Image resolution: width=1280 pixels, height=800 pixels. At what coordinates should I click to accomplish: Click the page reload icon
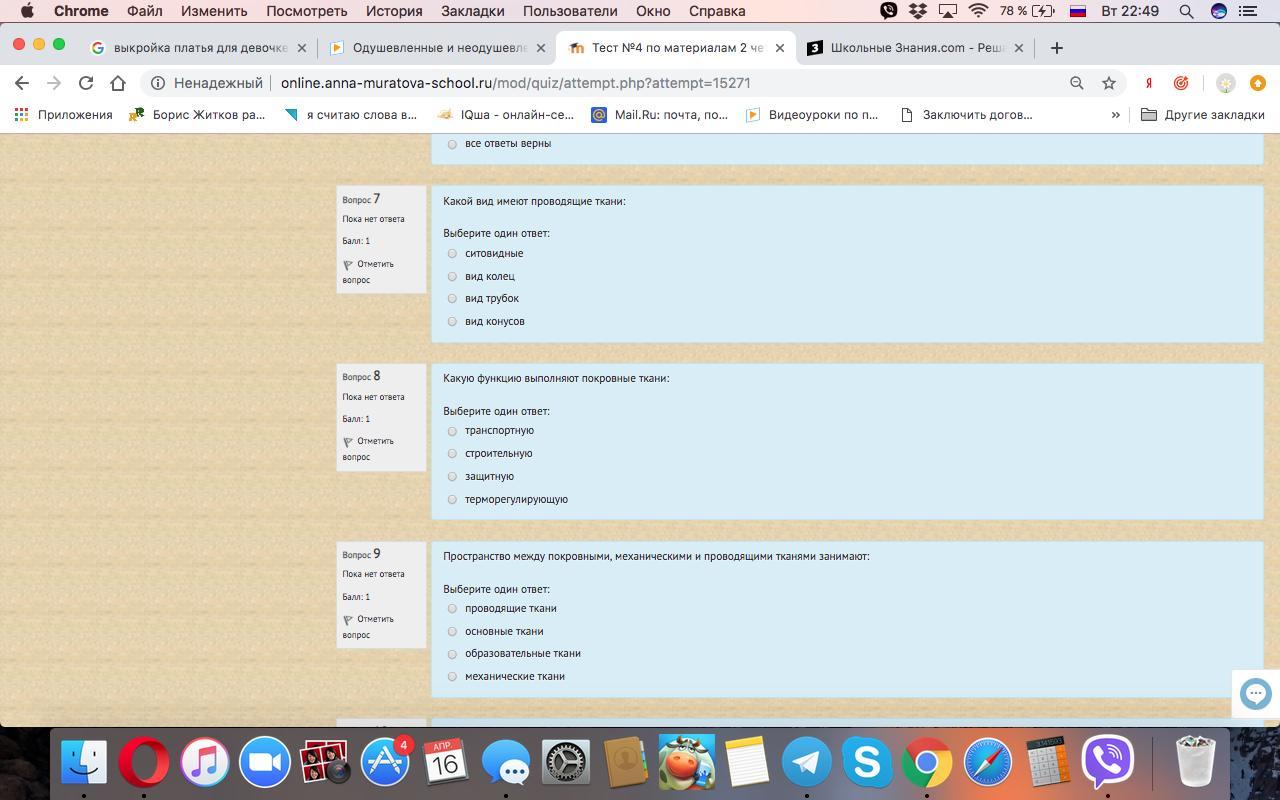tap(86, 83)
